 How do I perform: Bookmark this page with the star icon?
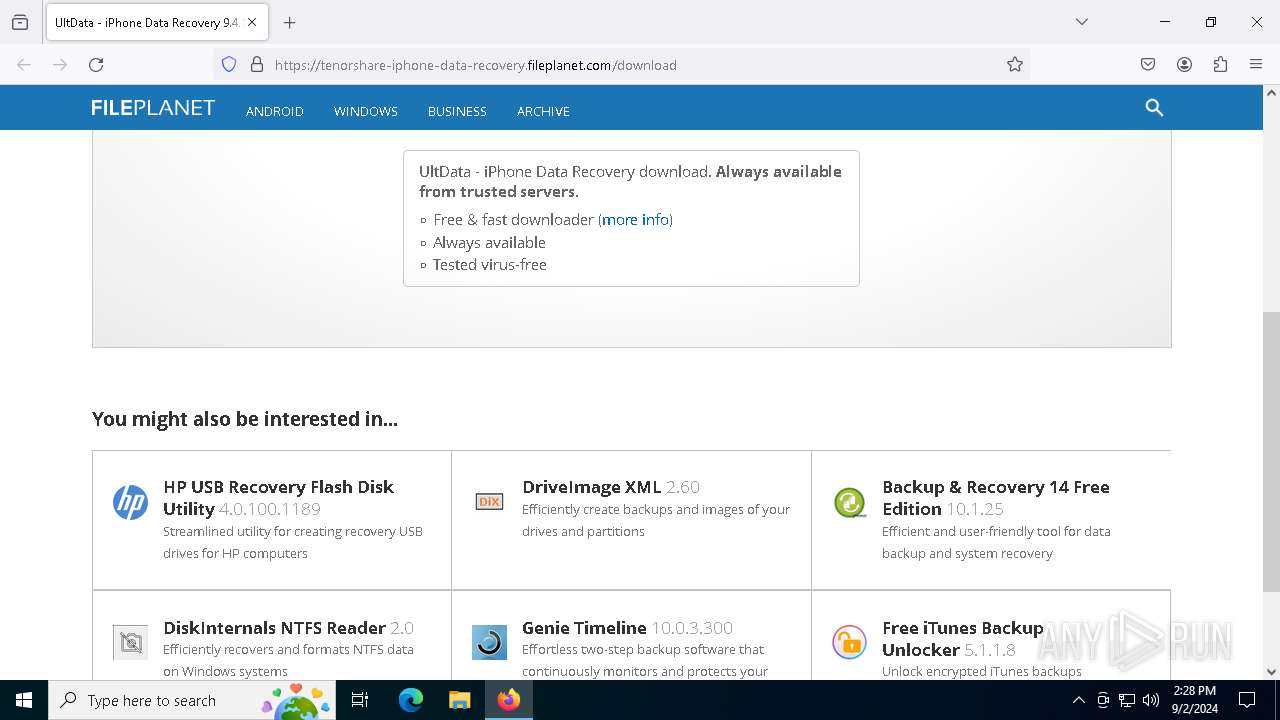tap(1015, 65)
